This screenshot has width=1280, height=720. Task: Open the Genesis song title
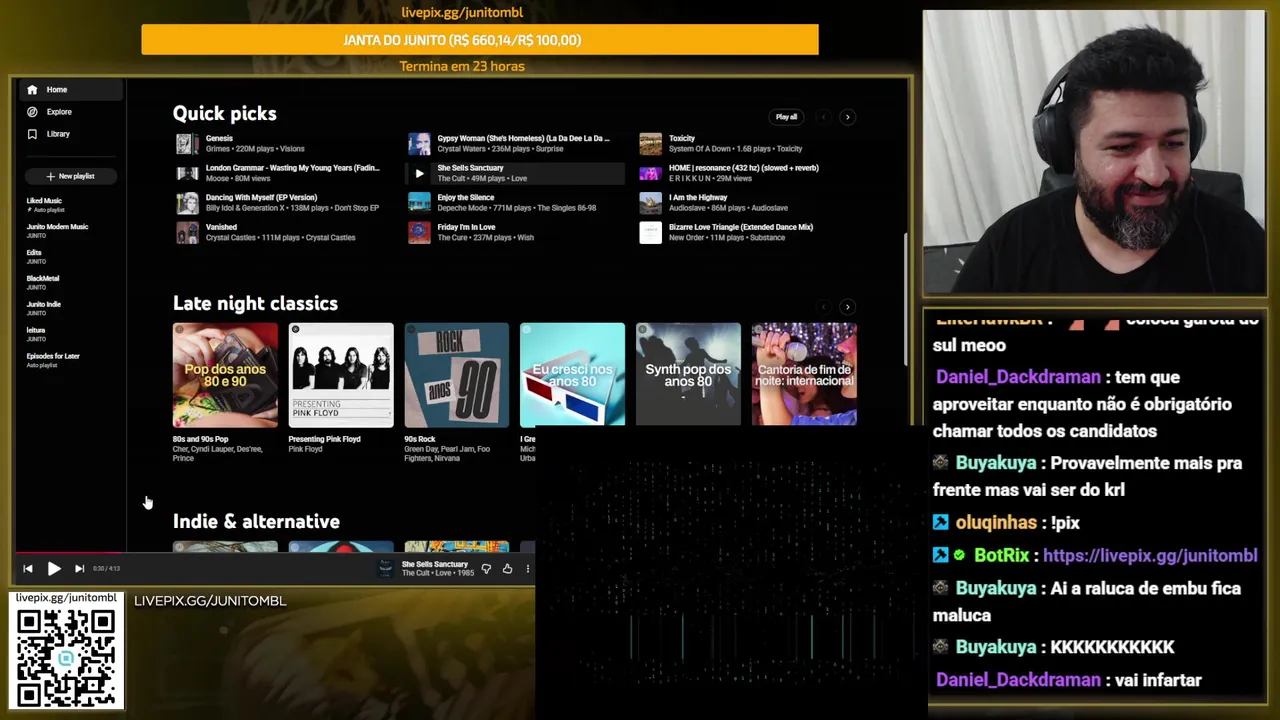[219, 139]
